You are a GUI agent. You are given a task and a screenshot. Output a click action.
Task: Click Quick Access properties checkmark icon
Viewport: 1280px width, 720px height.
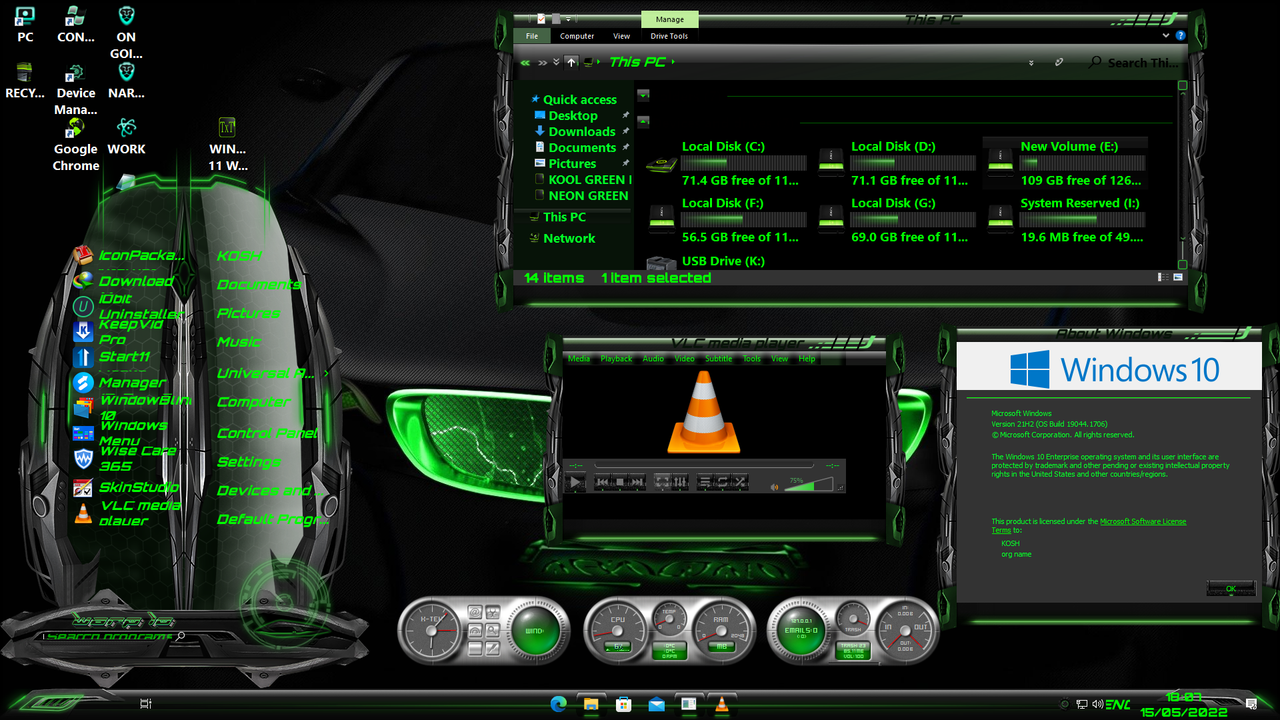coord(541,19)
